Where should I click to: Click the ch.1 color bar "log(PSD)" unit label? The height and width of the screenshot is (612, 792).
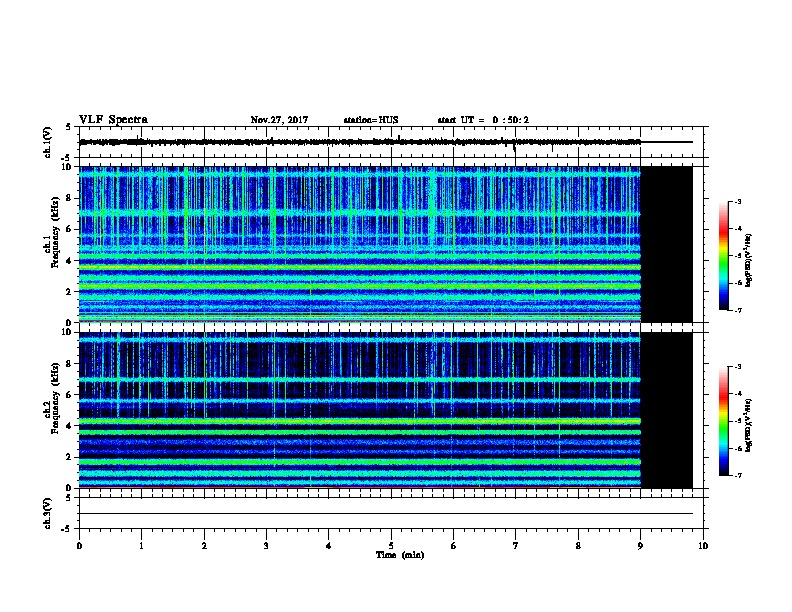pos(749,261)
